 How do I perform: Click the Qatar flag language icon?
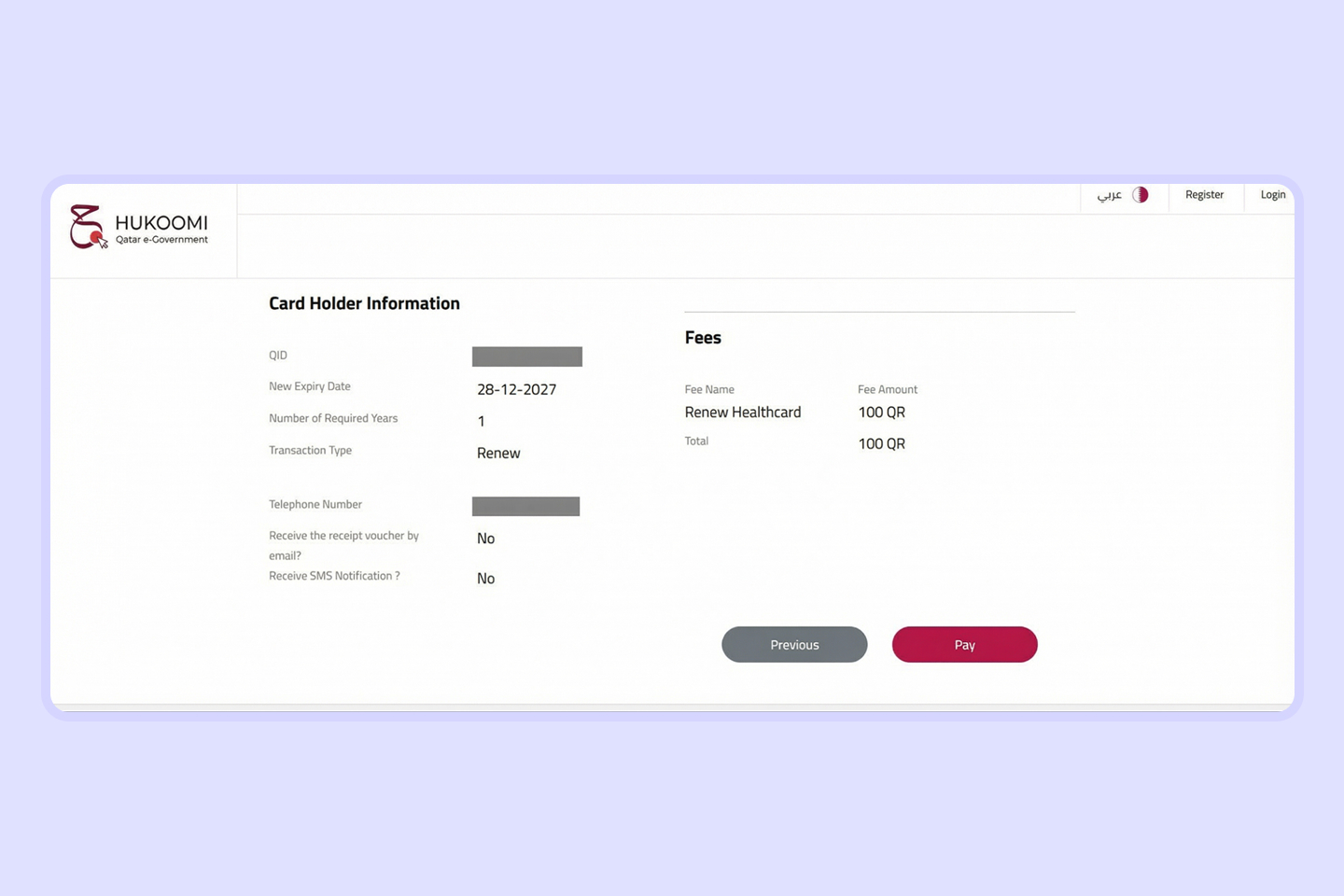pos(1139,194)
